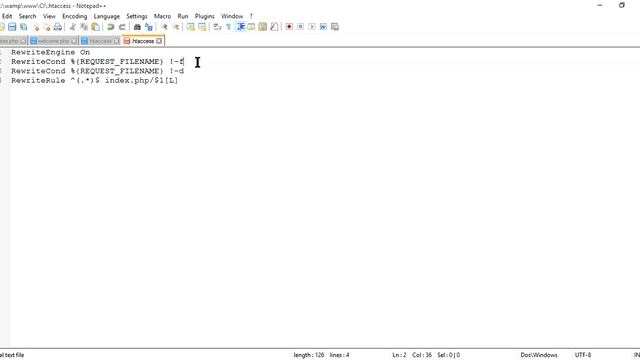Close the welcome.php tab
The width and height of the screenshot is (640, 360).
click(x=74, y=41)
